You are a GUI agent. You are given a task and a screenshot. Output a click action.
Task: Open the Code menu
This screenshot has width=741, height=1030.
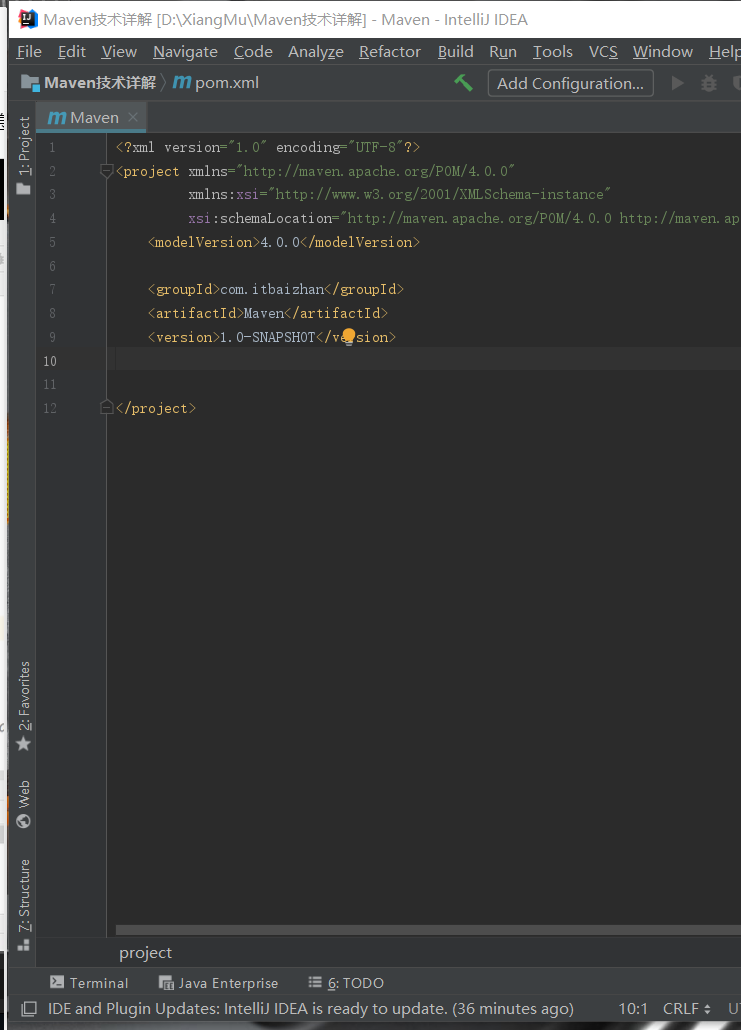coord(253,52)
